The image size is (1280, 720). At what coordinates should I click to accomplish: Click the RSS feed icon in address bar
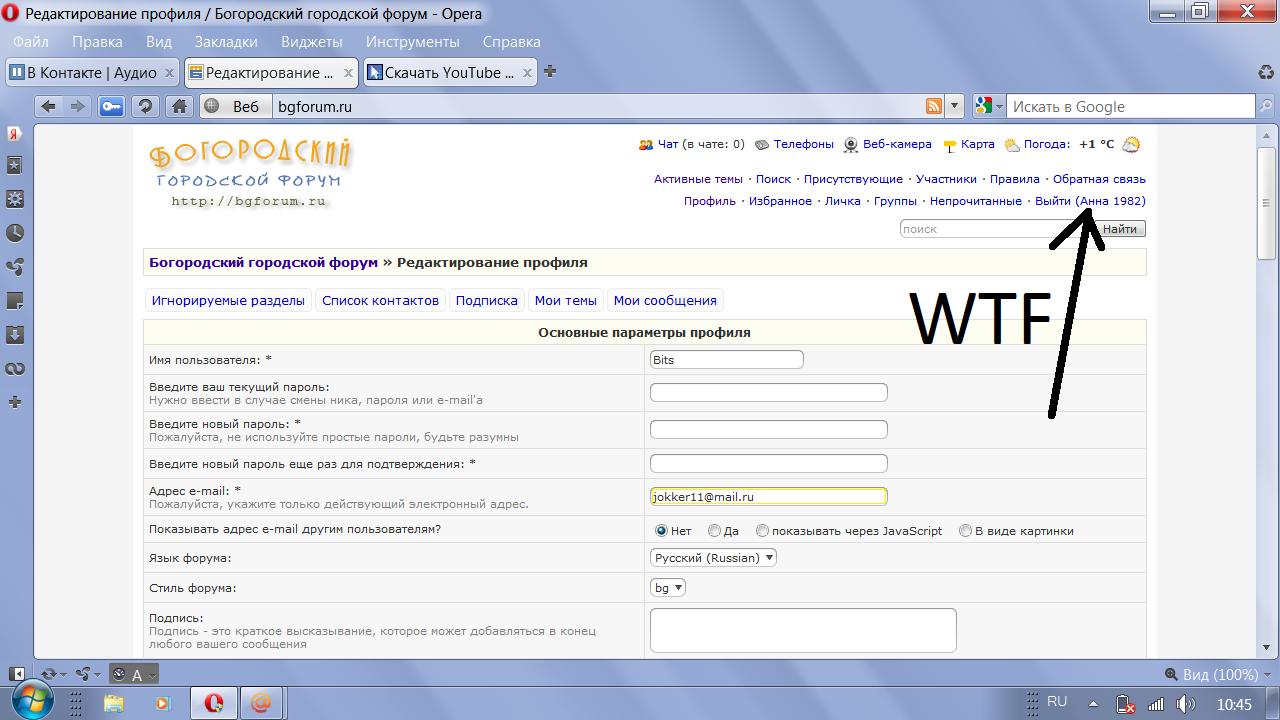coord(933,106)
